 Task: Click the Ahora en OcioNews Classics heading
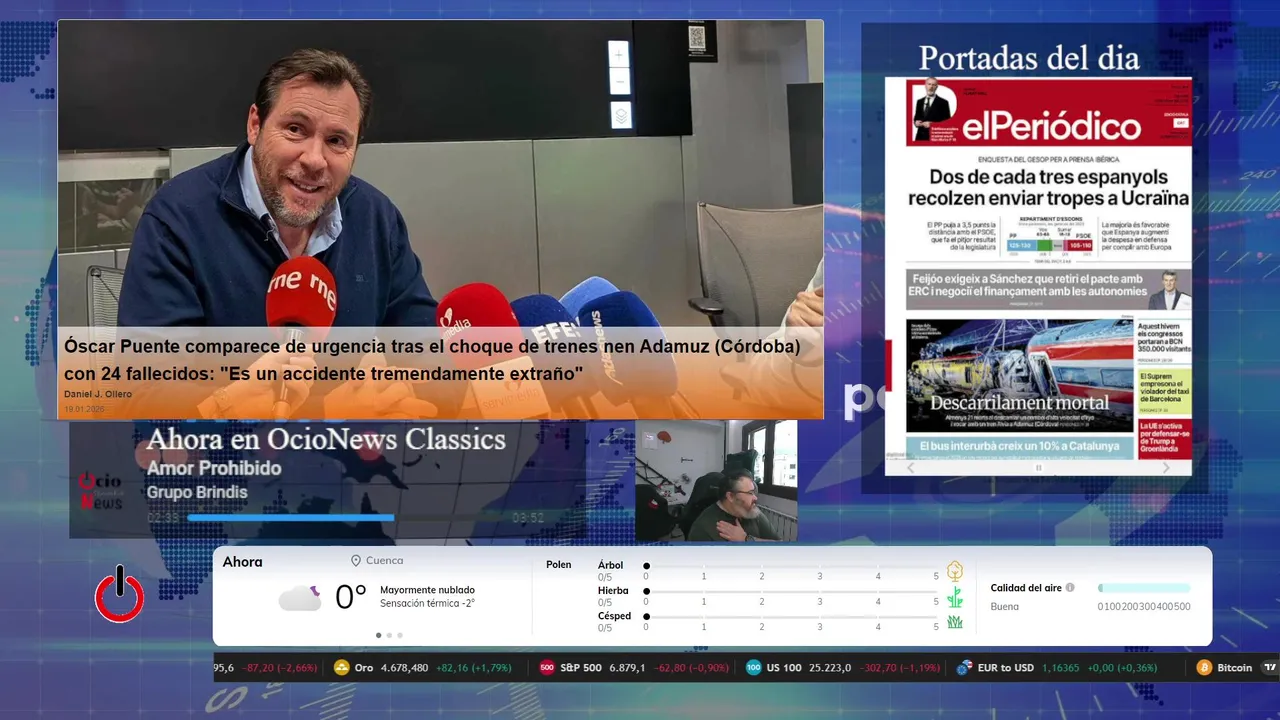[x=326, y=439]
